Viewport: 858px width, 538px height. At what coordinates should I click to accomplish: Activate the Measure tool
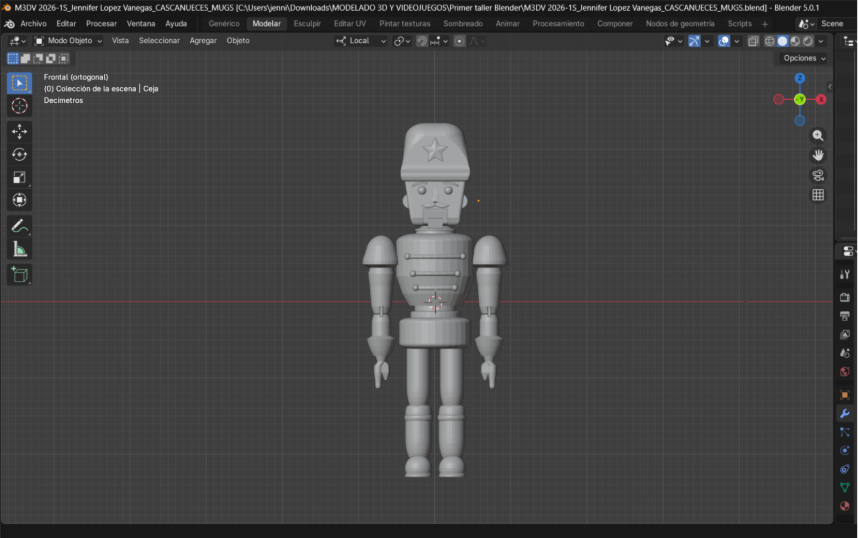19,249
